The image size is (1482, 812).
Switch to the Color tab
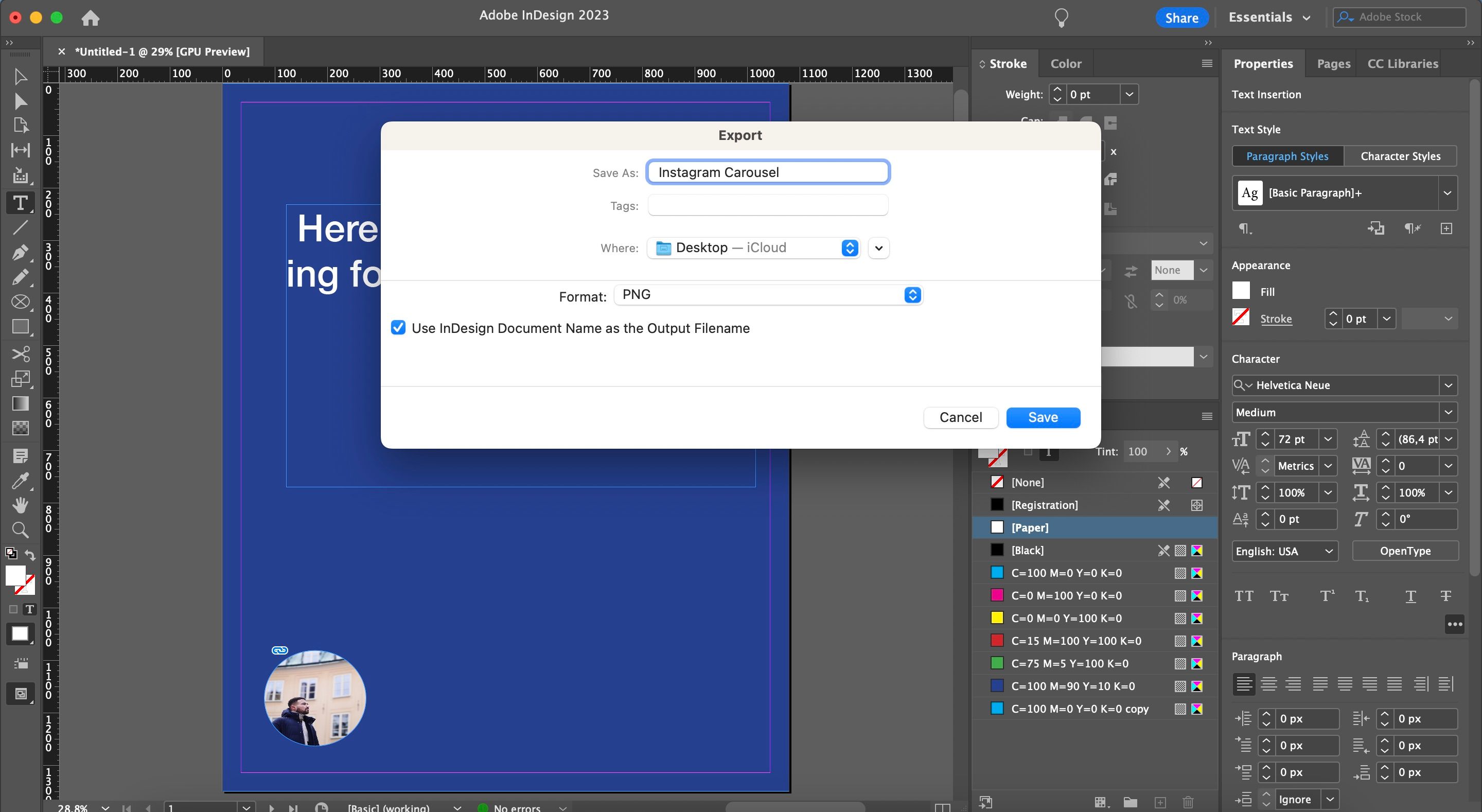click(1066, 63)
